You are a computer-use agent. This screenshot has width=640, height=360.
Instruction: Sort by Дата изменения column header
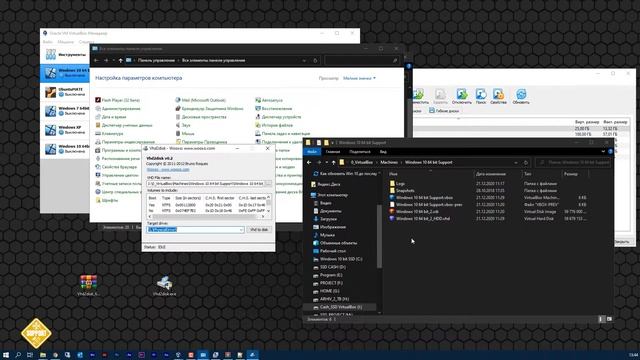pos(491,174)
